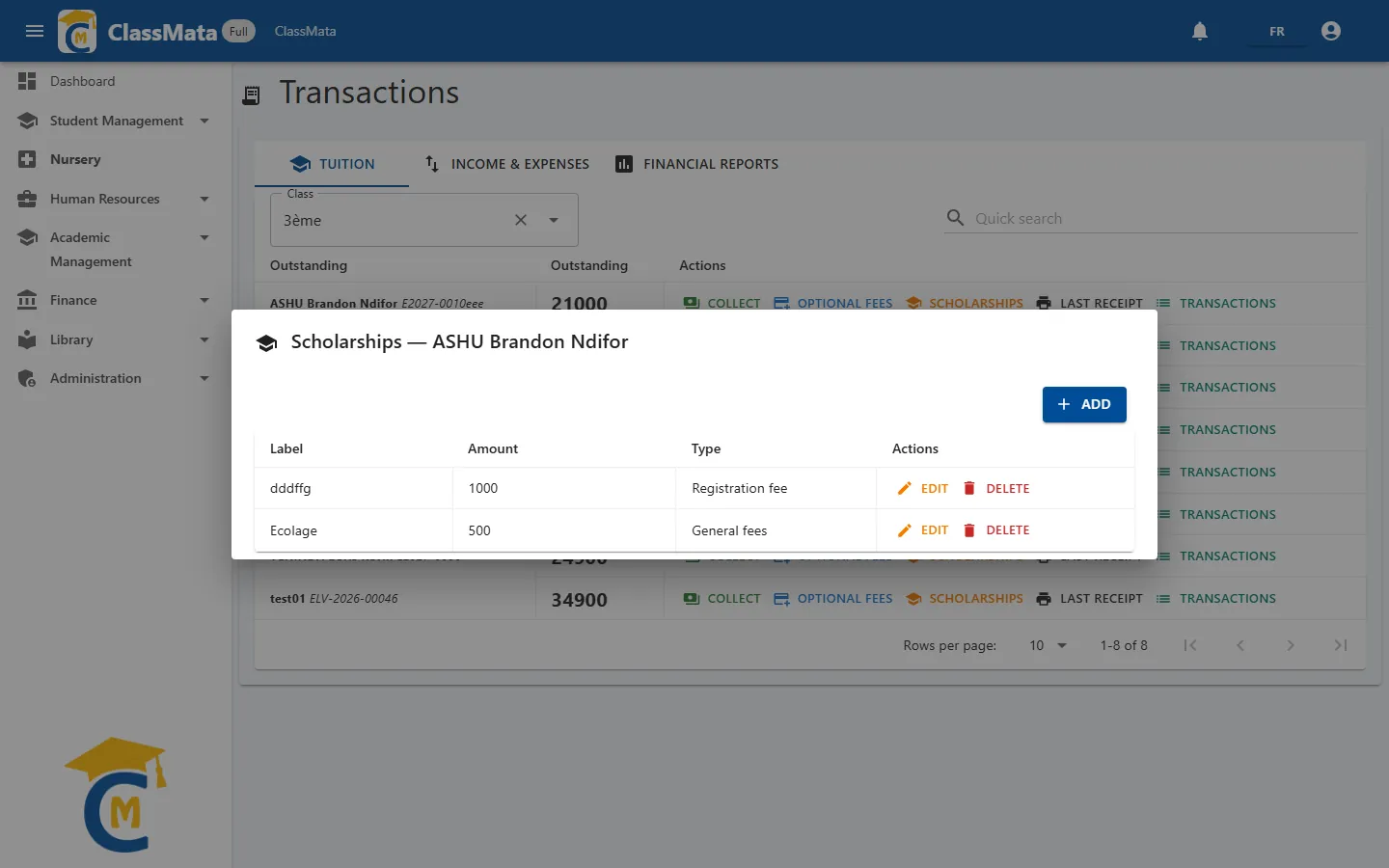Collect payment for test01
This screenshot has height=868, width=1389.
pos(722,599)
